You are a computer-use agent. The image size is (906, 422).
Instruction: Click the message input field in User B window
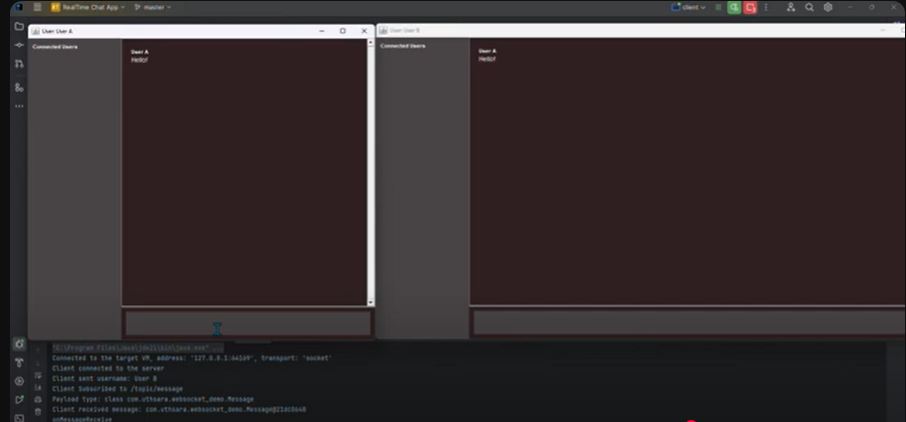tap(689, 323)
